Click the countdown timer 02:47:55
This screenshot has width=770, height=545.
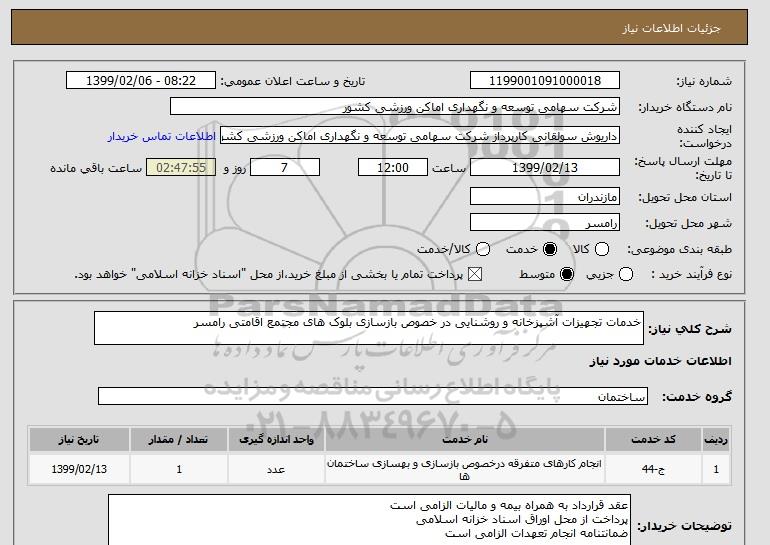[x=181, y=167]
